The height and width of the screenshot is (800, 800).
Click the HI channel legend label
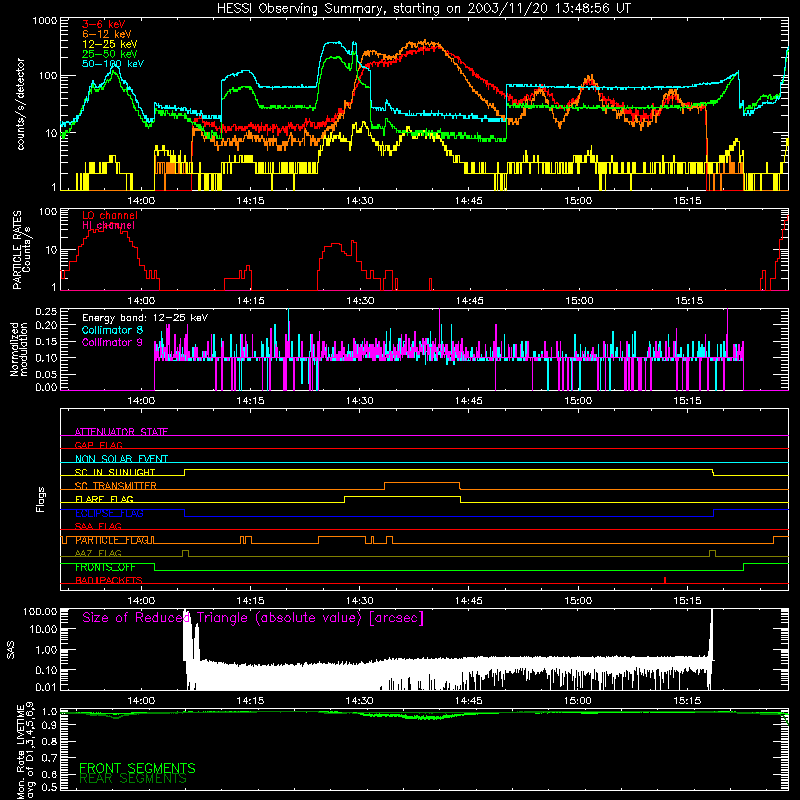click(x=108, y=226)
